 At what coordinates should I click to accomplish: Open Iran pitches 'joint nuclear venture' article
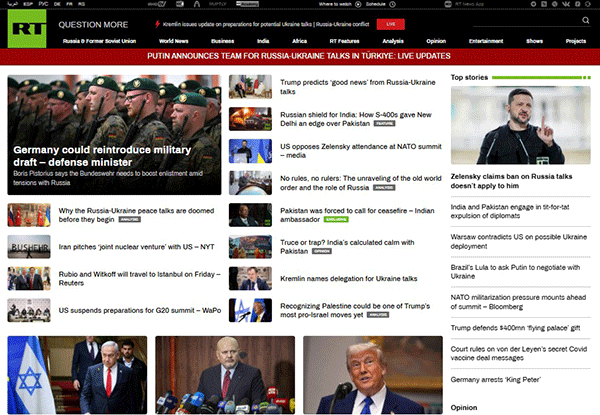pyautogui.click(x=136, y=247)
